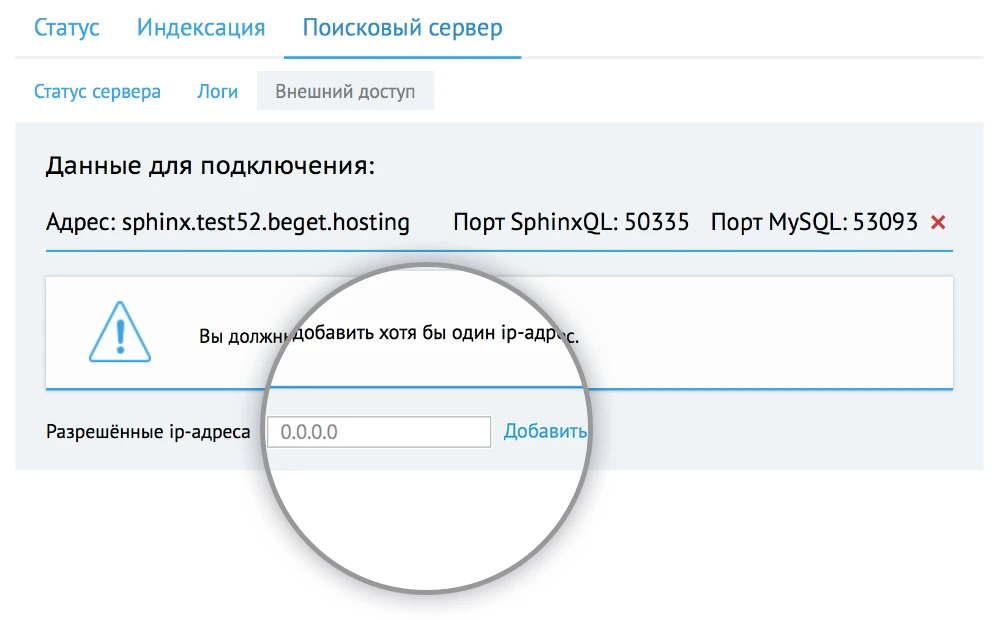This screenshot has height=620, width=1000.
Task: Click the red X to remove connection data
Action: 940,224
